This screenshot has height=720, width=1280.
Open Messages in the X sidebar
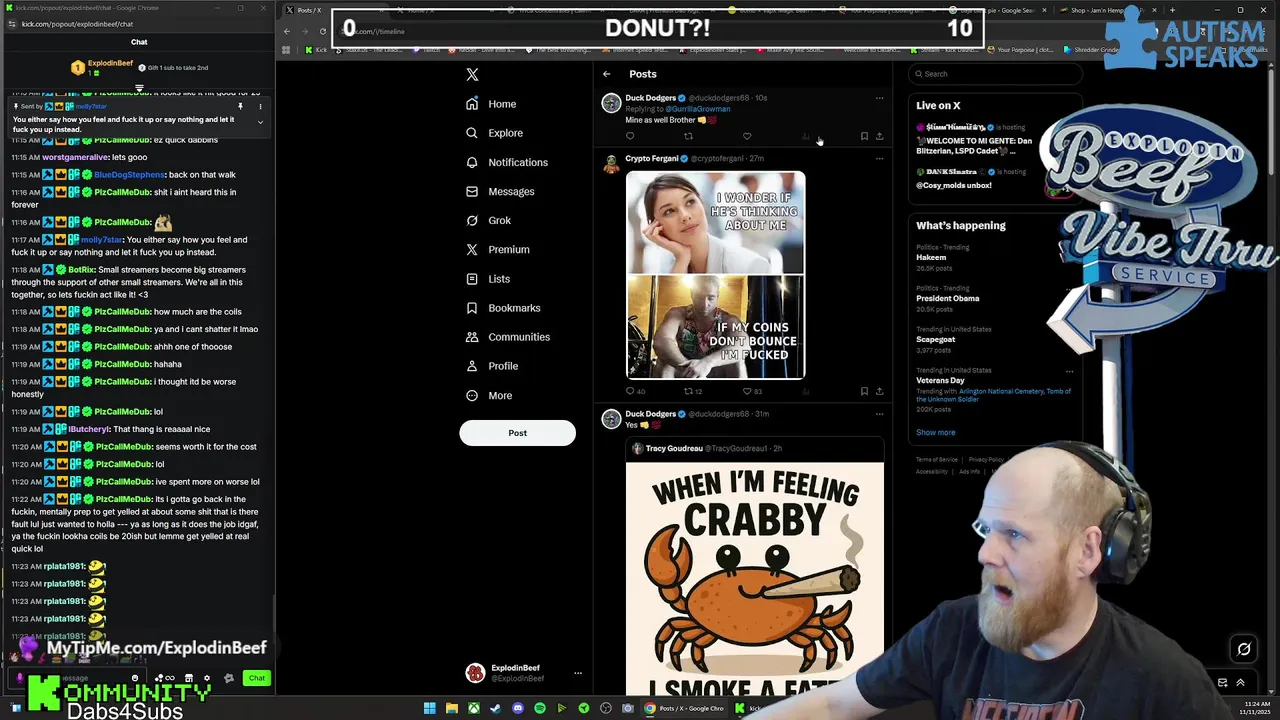[x=500, y=191]
